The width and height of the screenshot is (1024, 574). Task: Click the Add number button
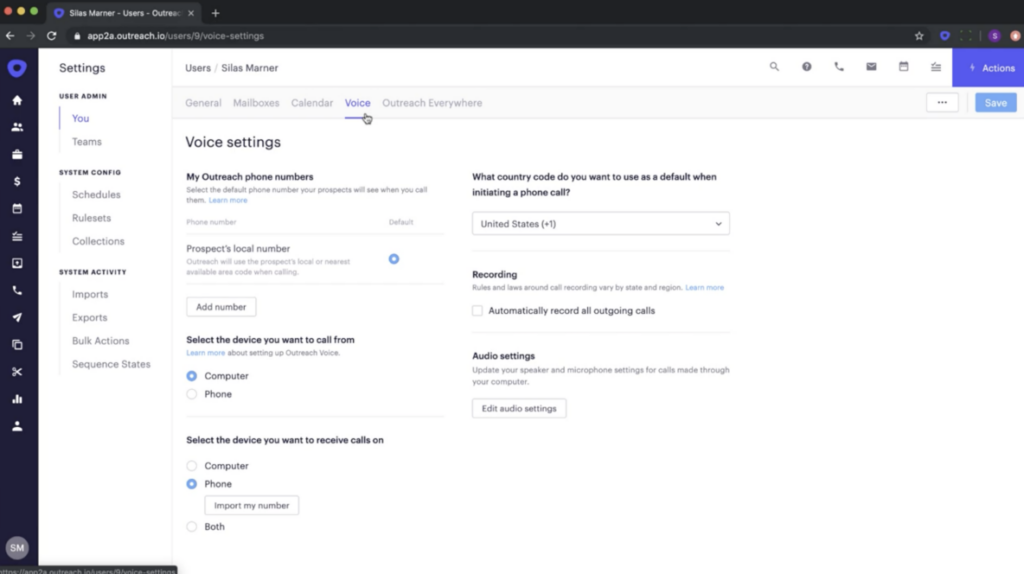pos(221,307)
